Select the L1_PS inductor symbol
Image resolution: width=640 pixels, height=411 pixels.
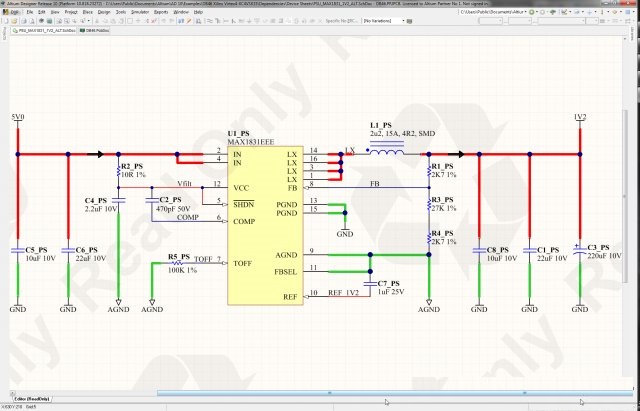387,150
